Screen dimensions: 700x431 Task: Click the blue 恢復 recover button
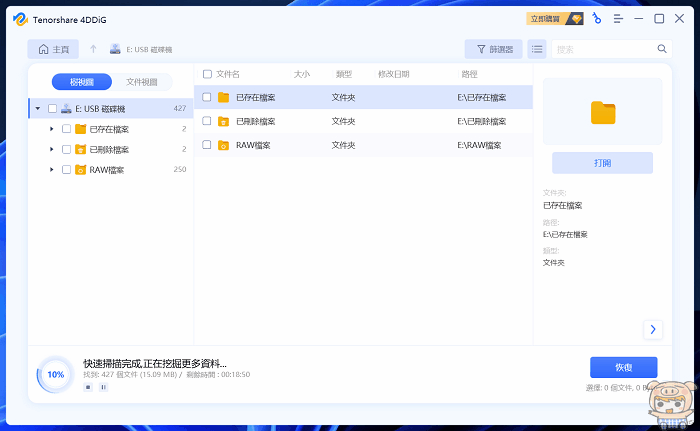pos(623,367)
